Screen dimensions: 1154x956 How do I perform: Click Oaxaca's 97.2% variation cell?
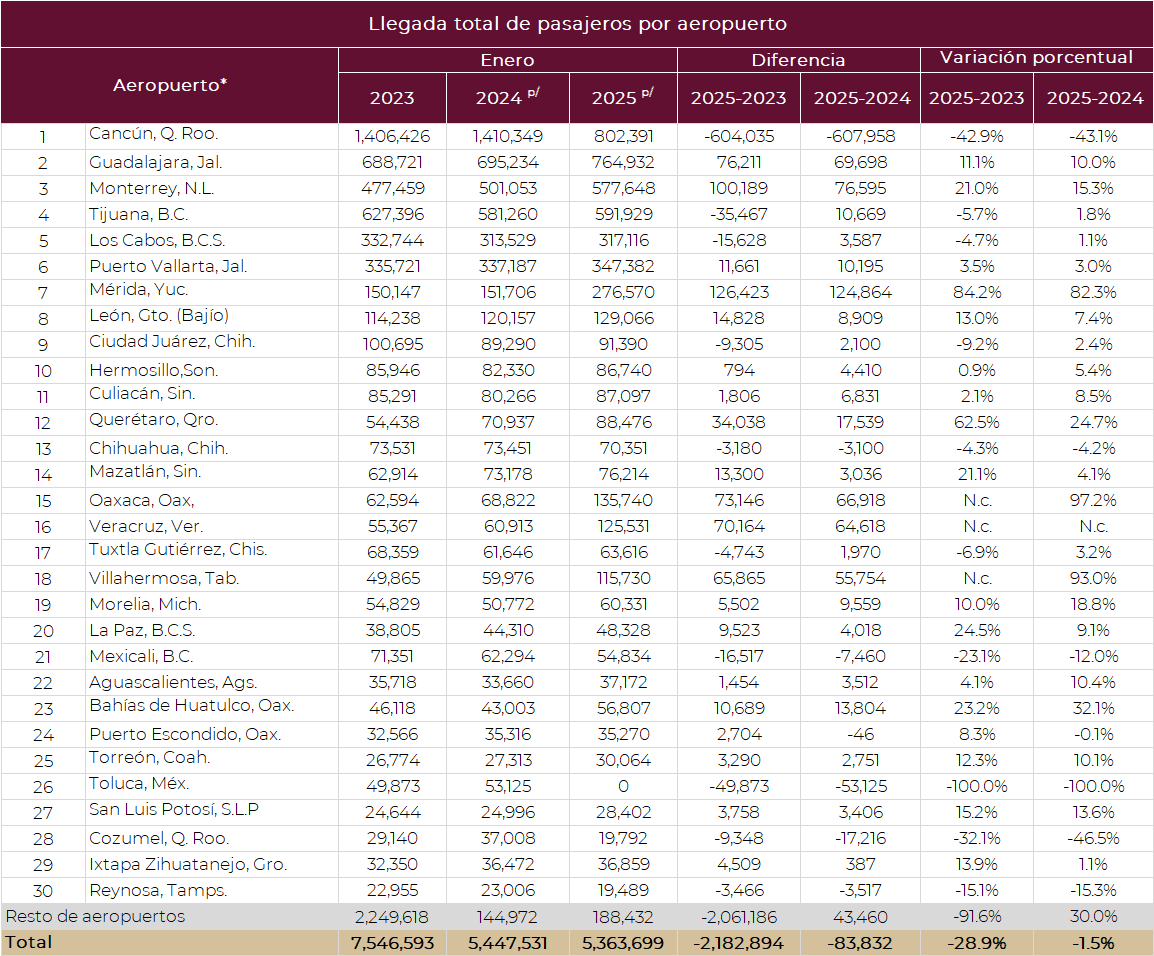click(1093, 500)
